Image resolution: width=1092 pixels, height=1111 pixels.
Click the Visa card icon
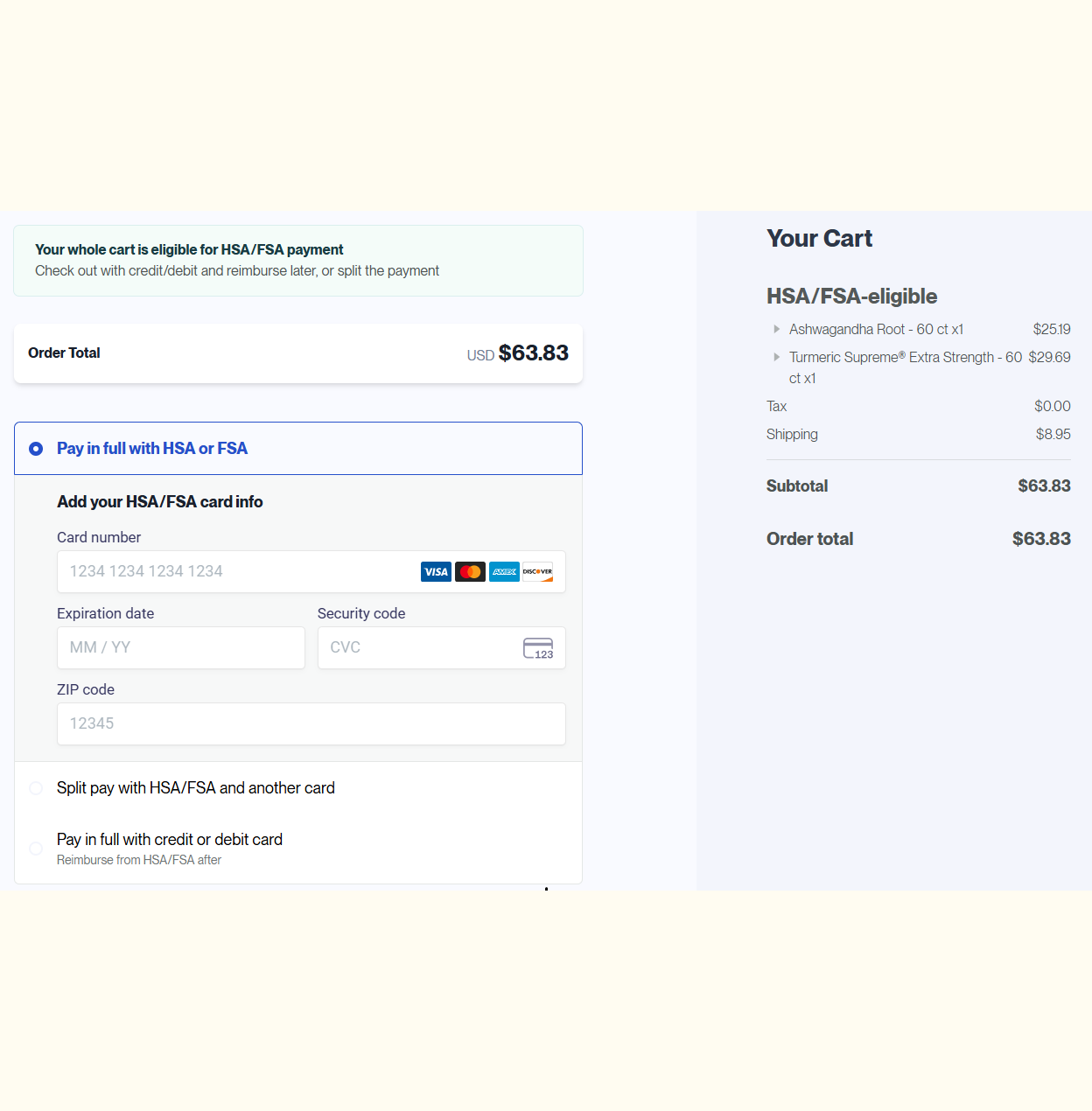pyautogui.click(x=436, y=572)
